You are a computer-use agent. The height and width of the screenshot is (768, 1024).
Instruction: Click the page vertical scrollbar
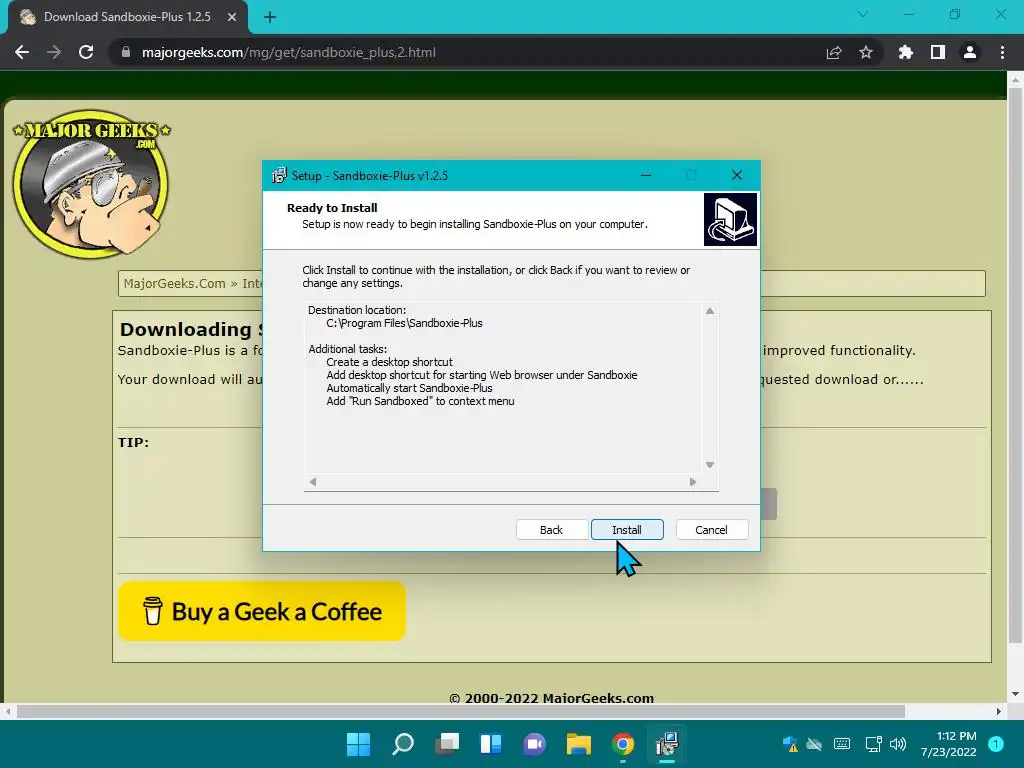pos(1015,366)
